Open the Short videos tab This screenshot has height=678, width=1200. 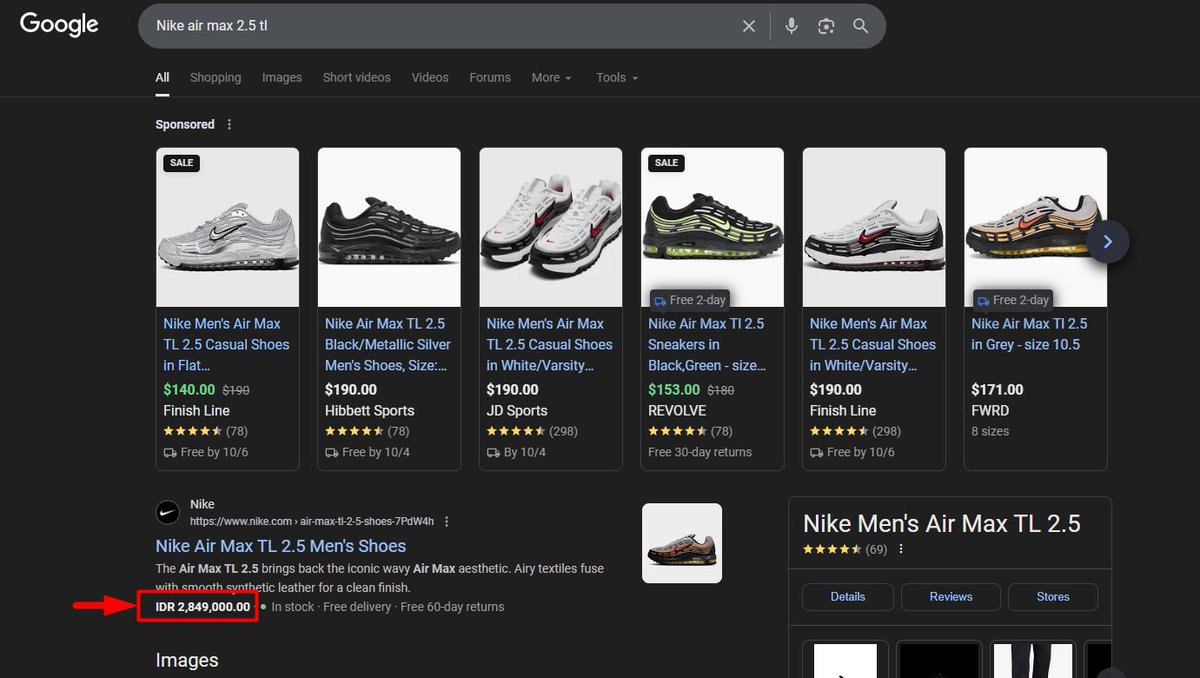(356, 77)
